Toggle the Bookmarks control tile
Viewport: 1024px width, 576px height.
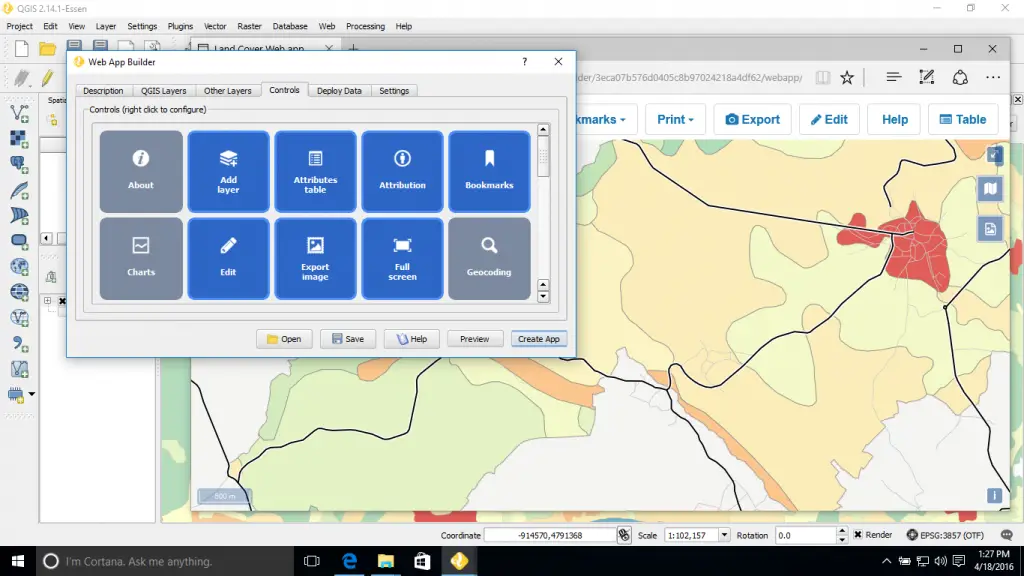[x=489, y=171]
